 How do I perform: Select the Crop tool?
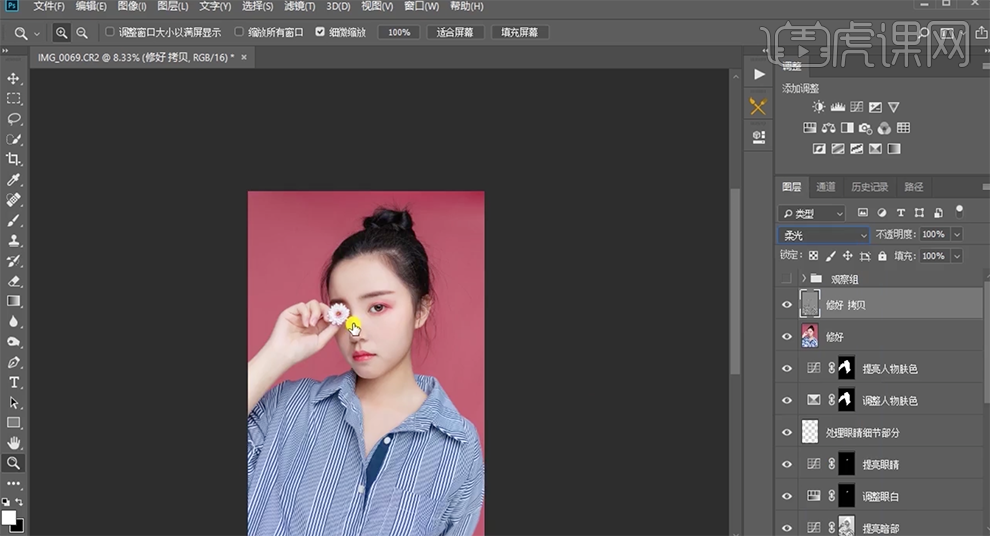[x=14, y=159]
